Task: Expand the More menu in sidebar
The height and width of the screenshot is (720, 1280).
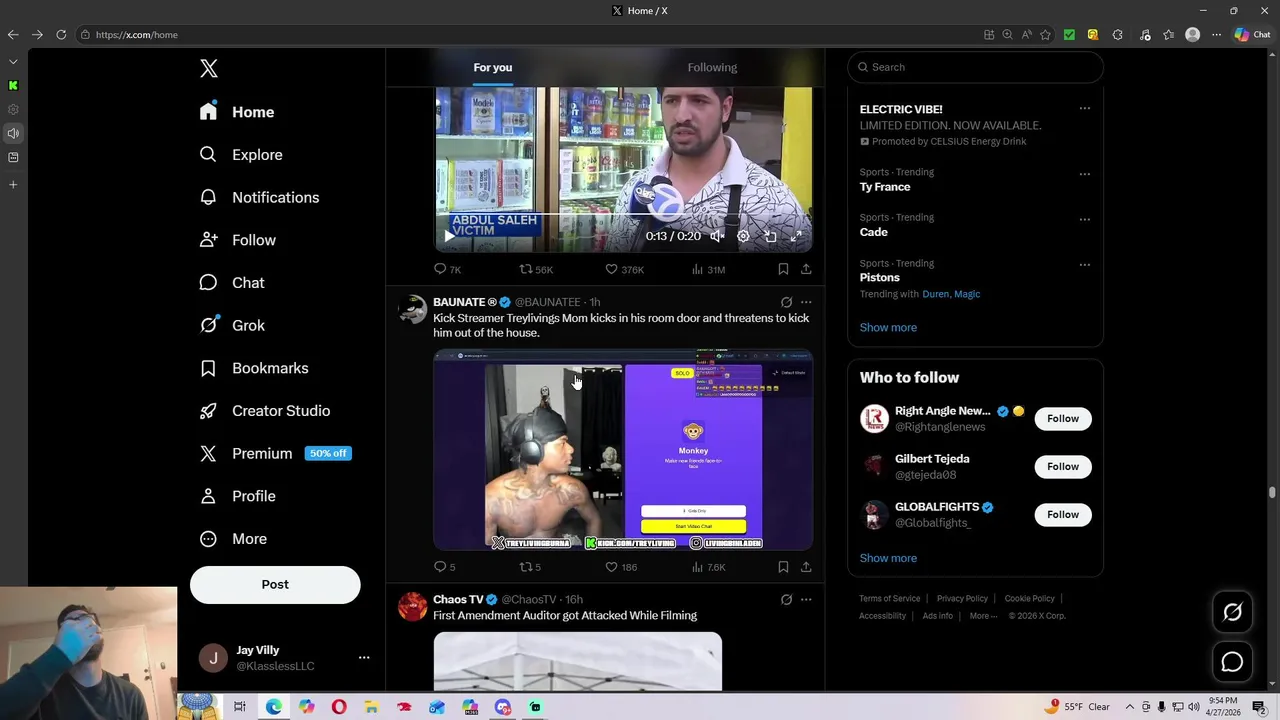Action: click(x=234, y=539)
